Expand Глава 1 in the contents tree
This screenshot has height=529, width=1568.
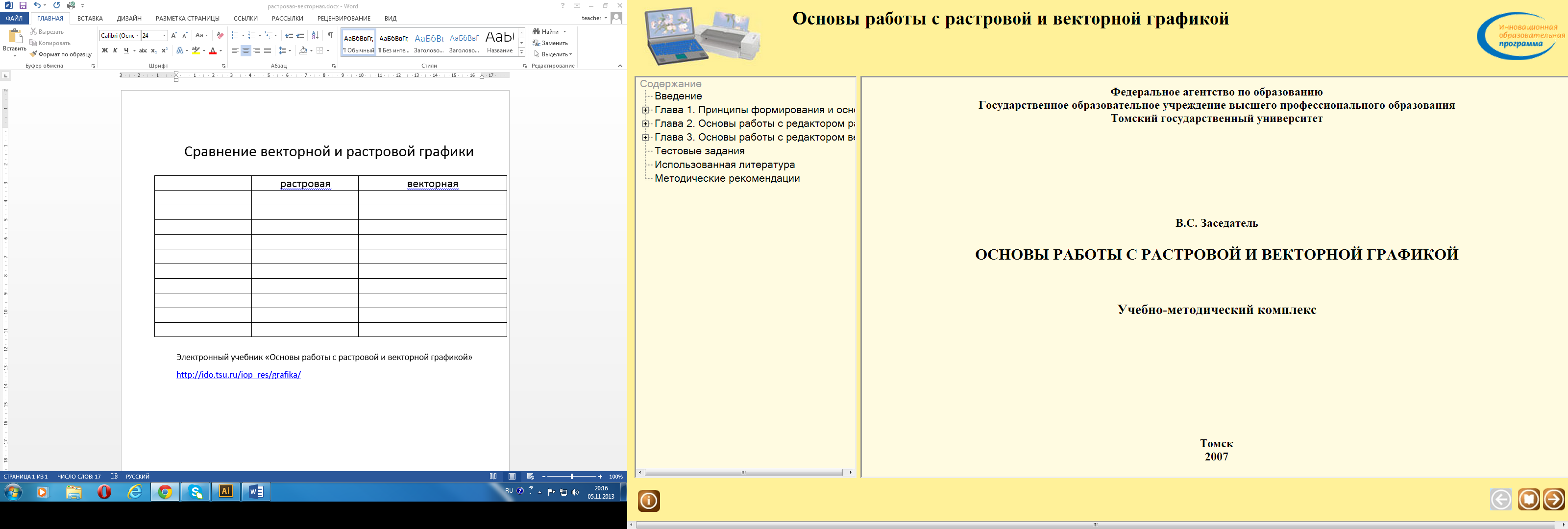tap(645, 110)
